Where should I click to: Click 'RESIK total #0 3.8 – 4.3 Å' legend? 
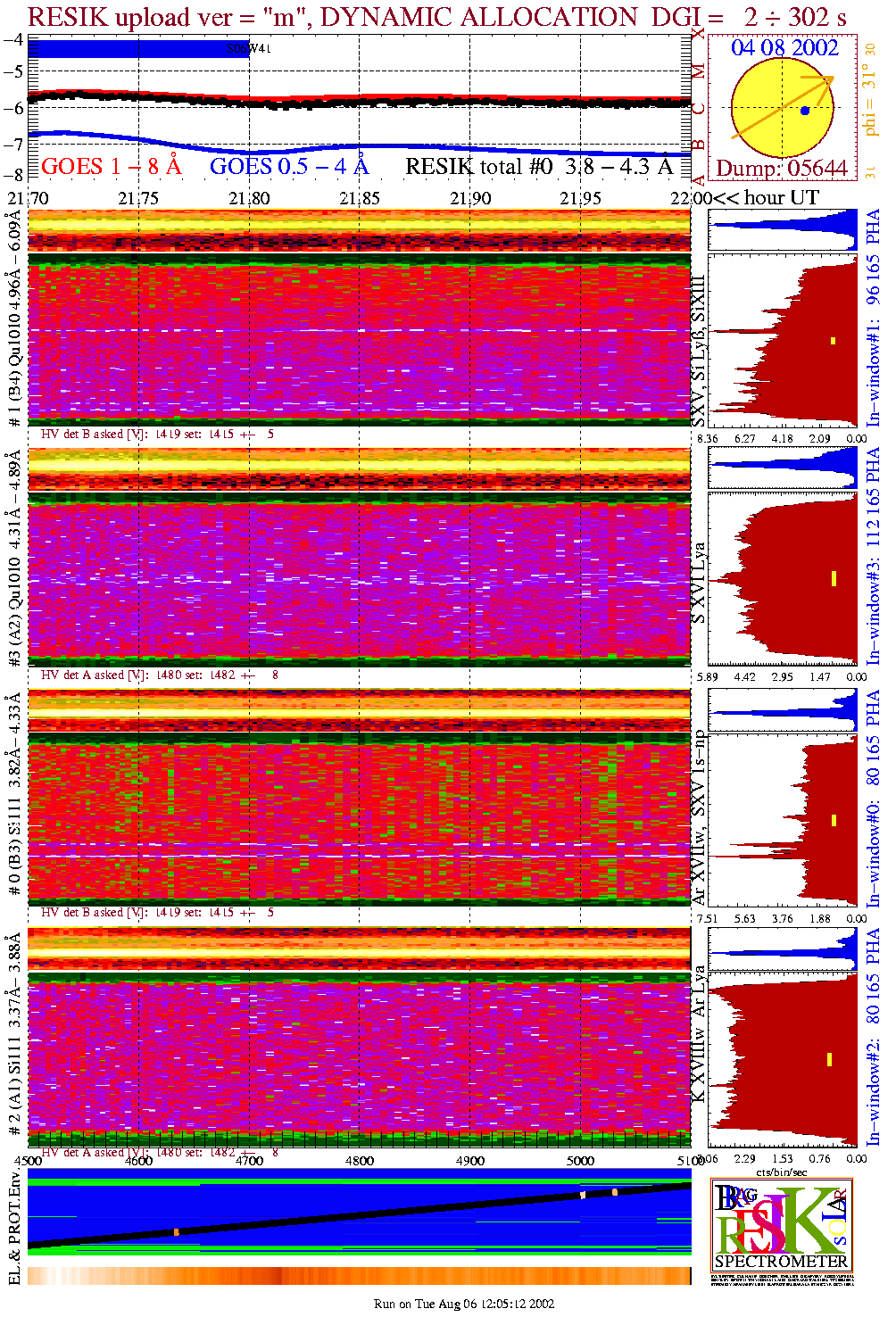(x=540, y=166)
